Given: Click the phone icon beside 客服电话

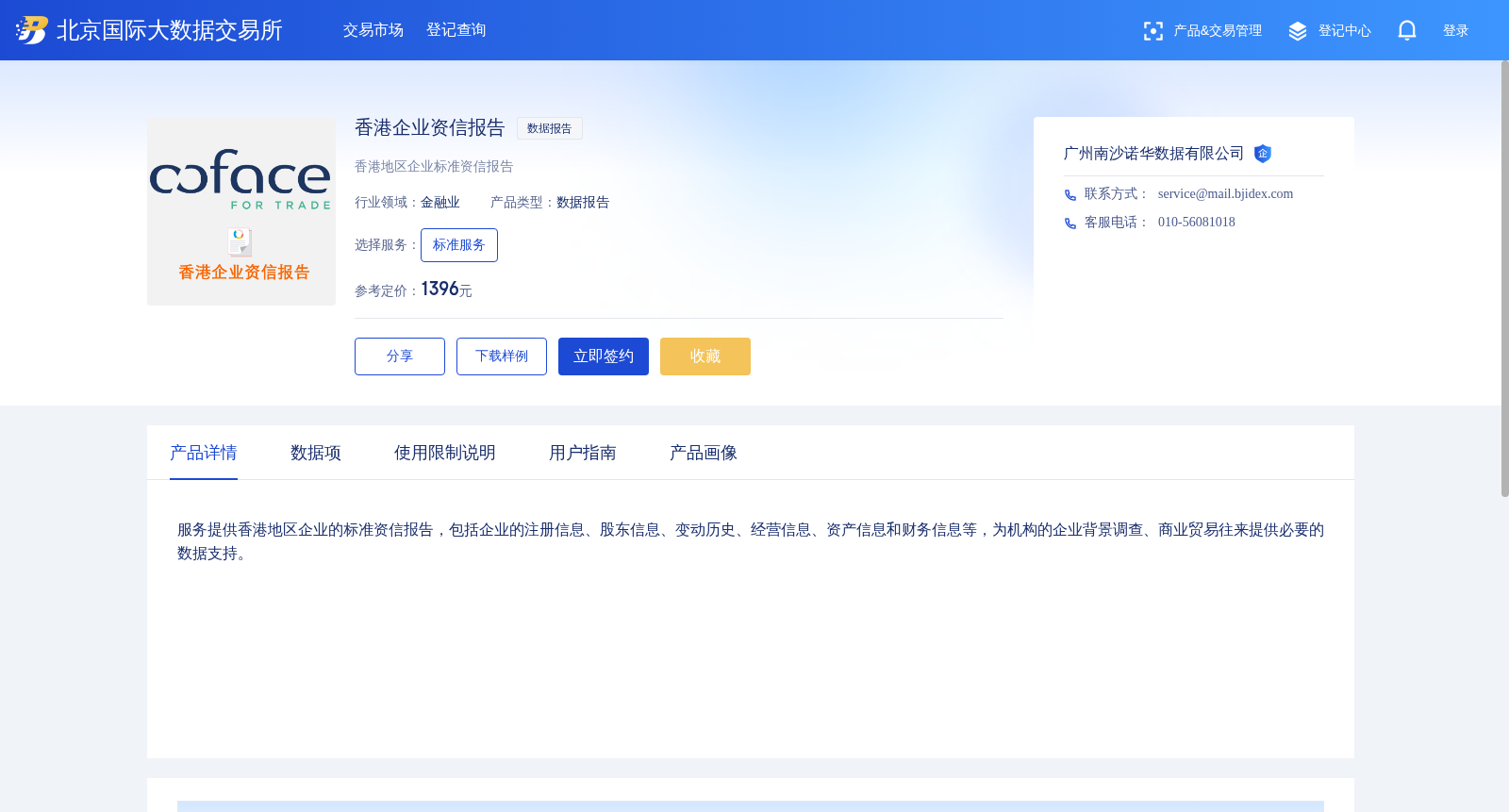Looking at the screenshot, I should [x=1070, y=224].
